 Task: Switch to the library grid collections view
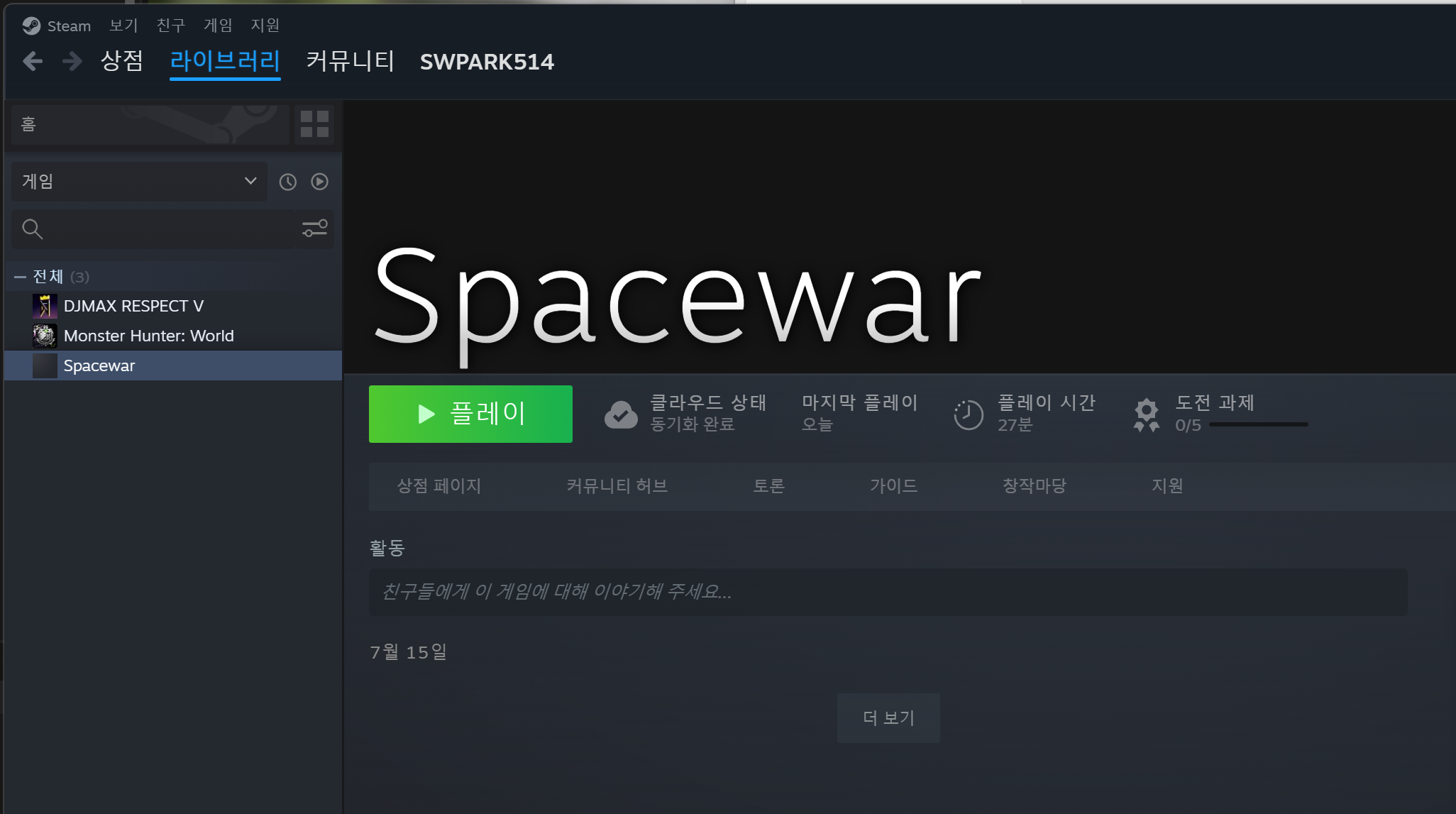tap(314, 124)
